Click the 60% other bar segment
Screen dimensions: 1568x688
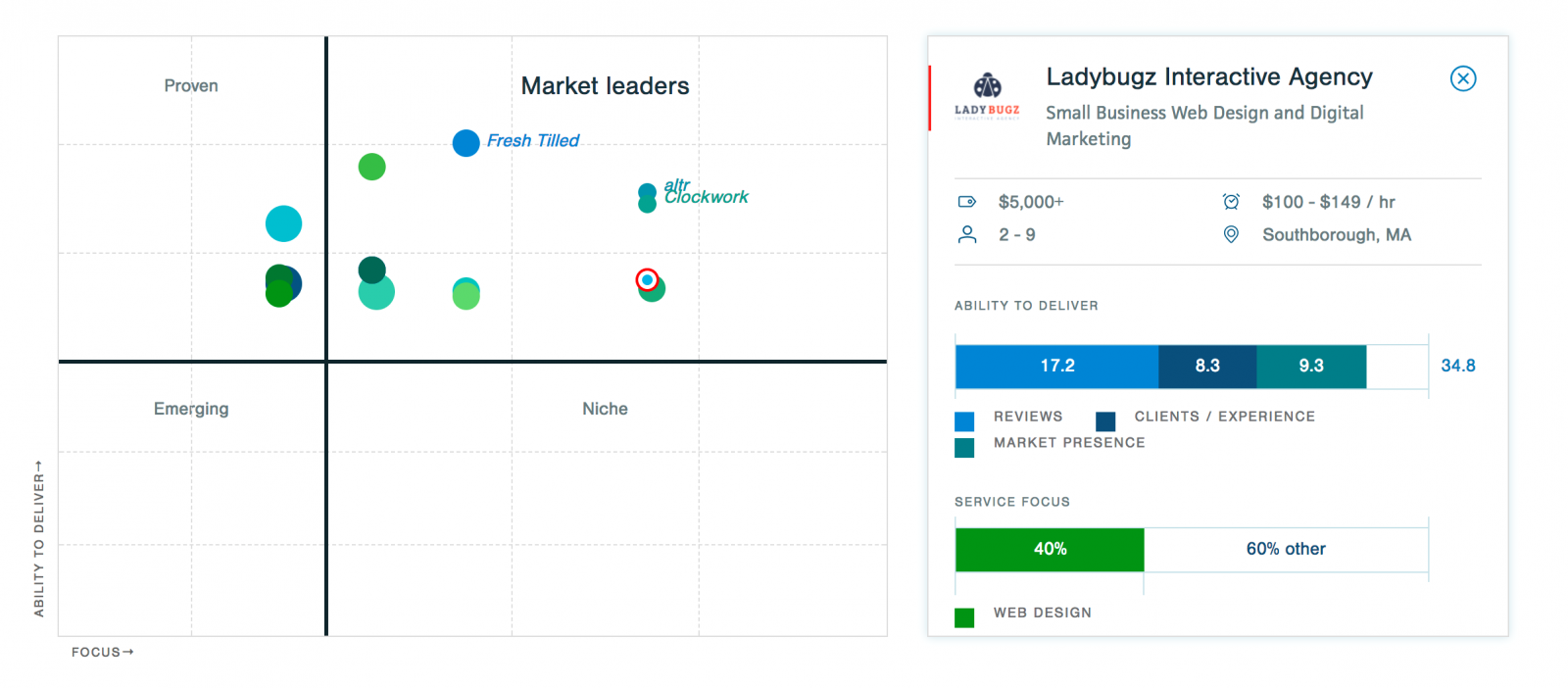pos(1286,550)
